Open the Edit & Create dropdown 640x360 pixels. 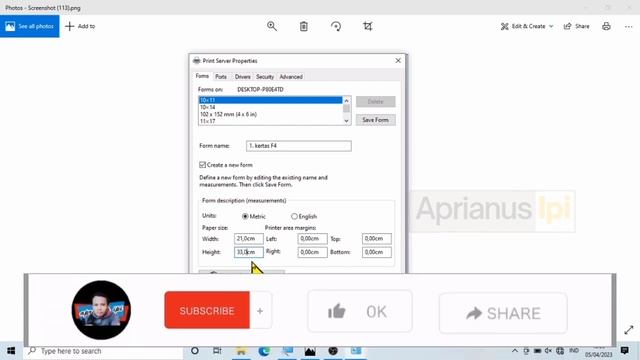[x=527, y=26]
